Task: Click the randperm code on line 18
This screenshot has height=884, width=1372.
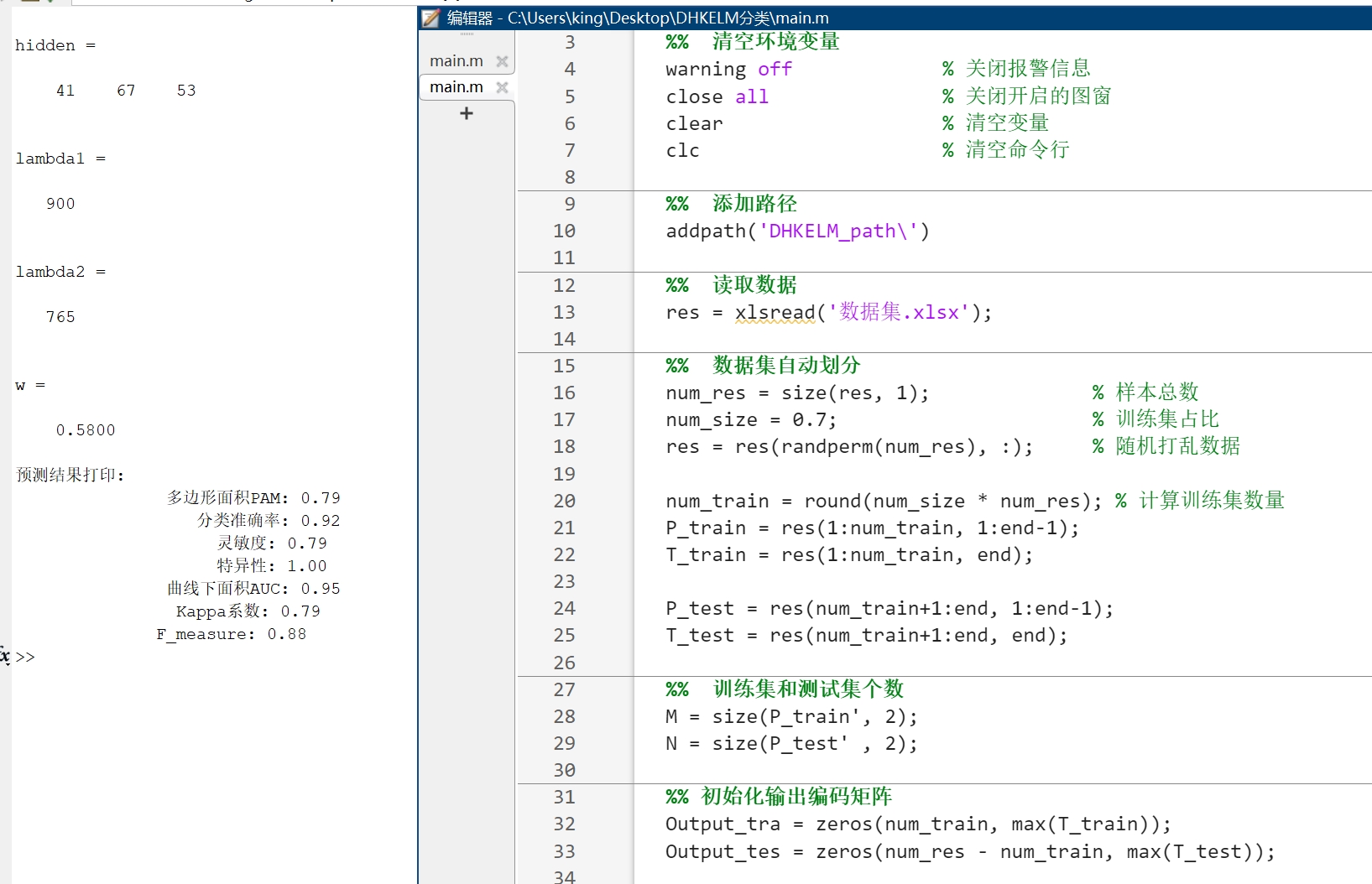Action: pyautogui.click(x=849, y=447)
